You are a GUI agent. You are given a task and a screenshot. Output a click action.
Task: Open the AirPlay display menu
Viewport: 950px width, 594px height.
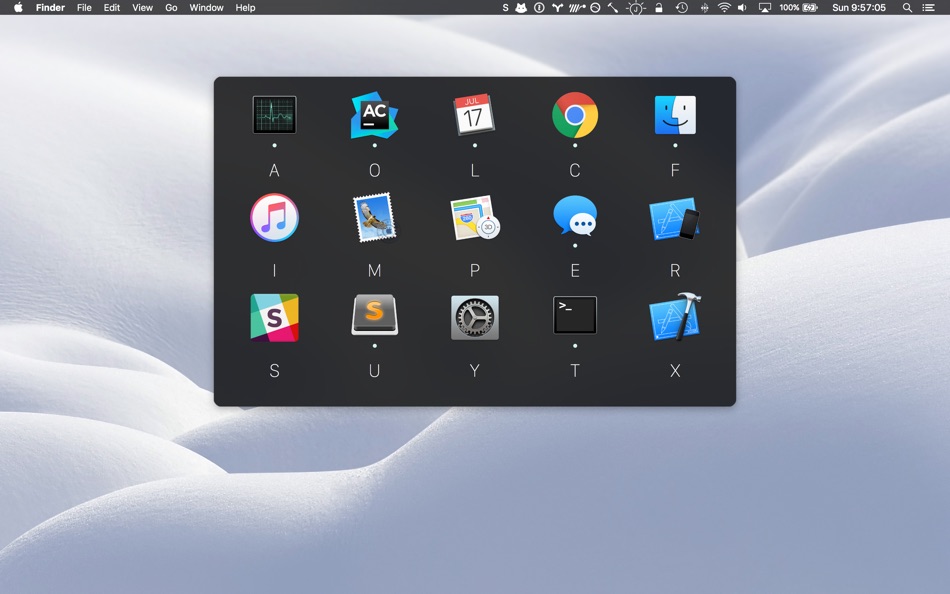765,7
